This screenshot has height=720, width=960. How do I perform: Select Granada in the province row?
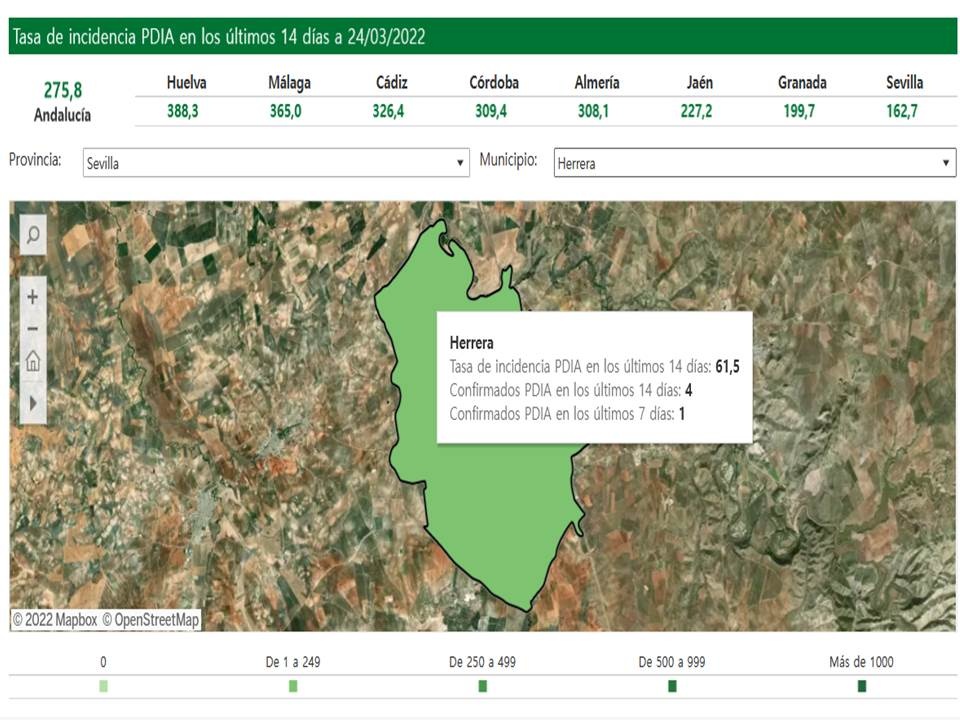(x=801, y=83)
